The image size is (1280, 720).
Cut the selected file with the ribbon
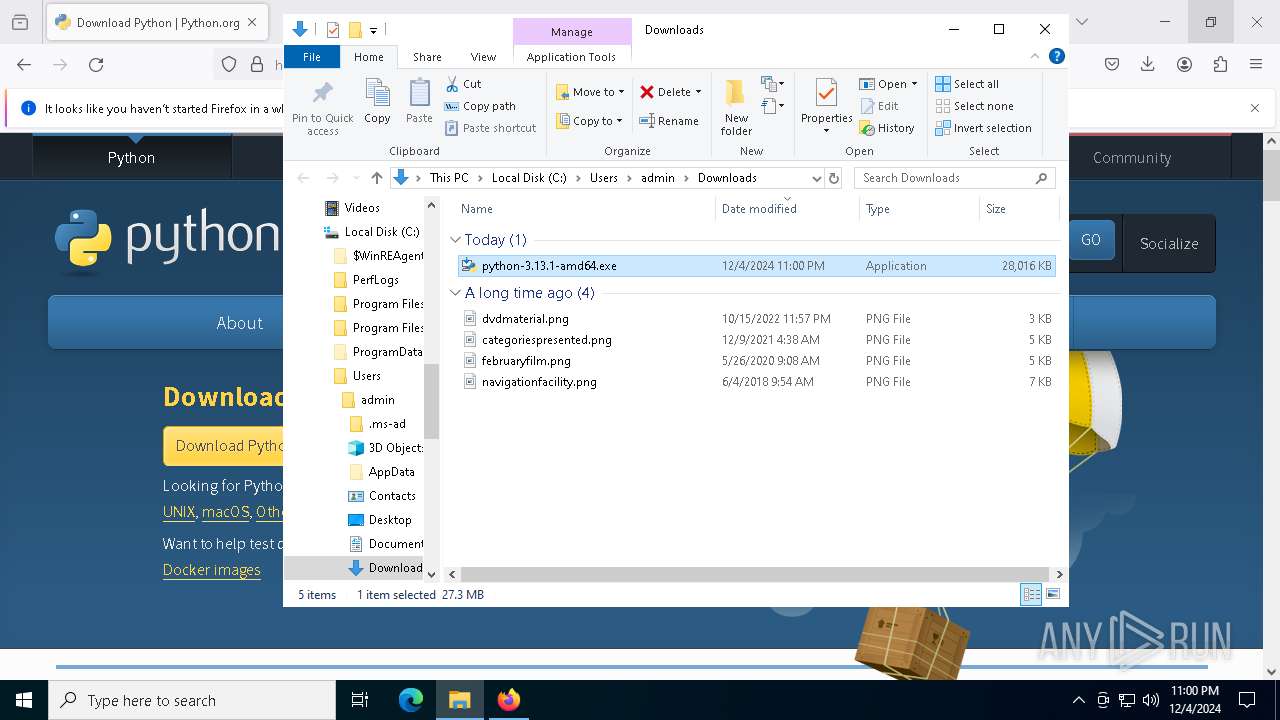click(x=463, y=84)
